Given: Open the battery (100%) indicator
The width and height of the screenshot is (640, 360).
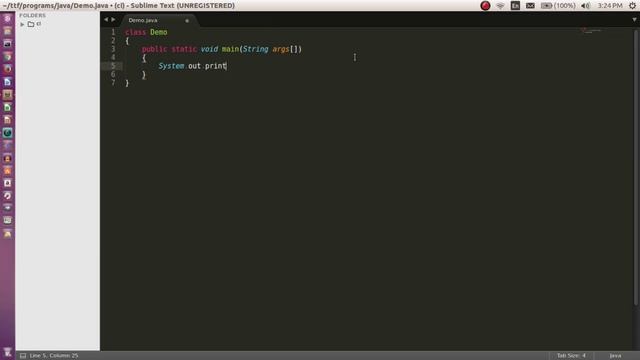Looking at the screenshot, I should coord(558,6).
